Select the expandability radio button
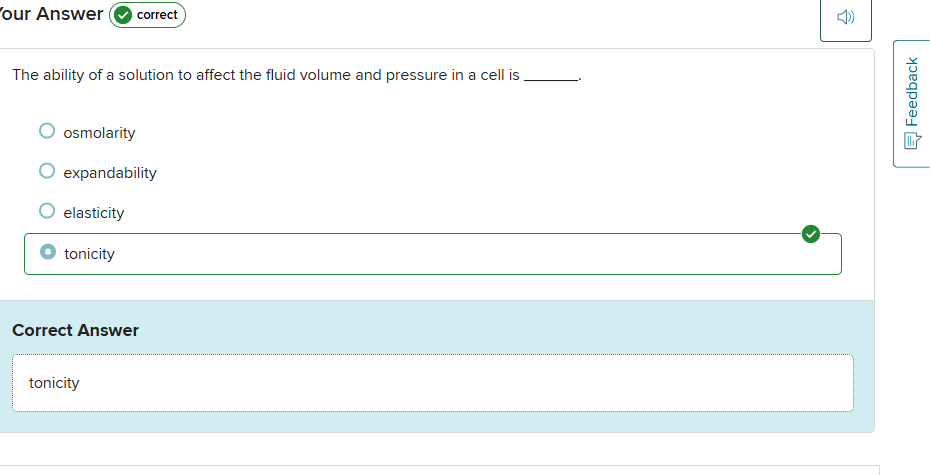 coord(47,171)
